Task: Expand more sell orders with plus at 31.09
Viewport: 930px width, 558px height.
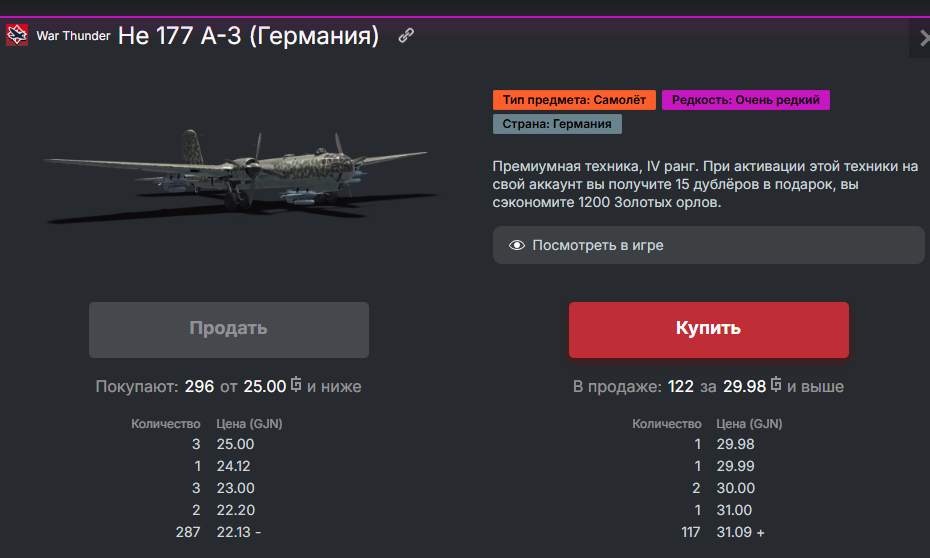Action: (760, 533)
